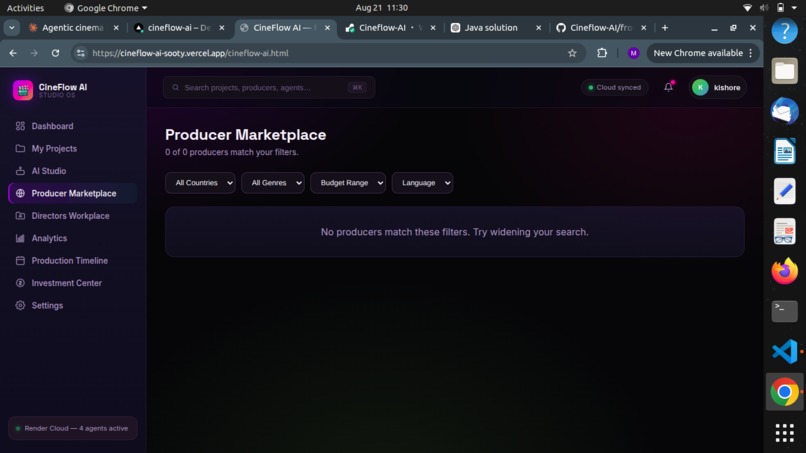Expand the All Genres dropdown
The height and width of the screenshot is (453, 806).
click(x=272, y=183)
